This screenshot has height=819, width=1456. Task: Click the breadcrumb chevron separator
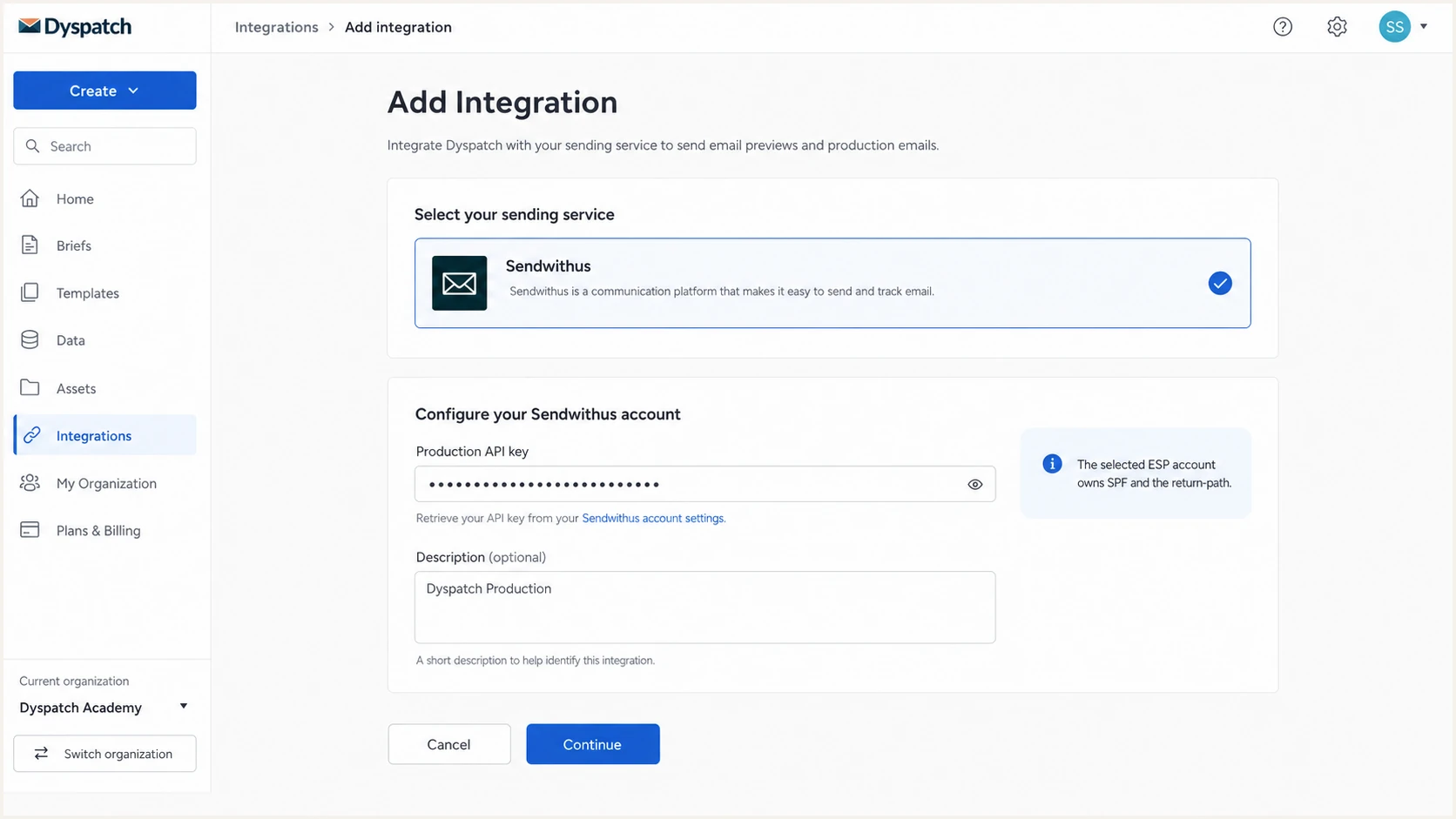pos(331,27)
